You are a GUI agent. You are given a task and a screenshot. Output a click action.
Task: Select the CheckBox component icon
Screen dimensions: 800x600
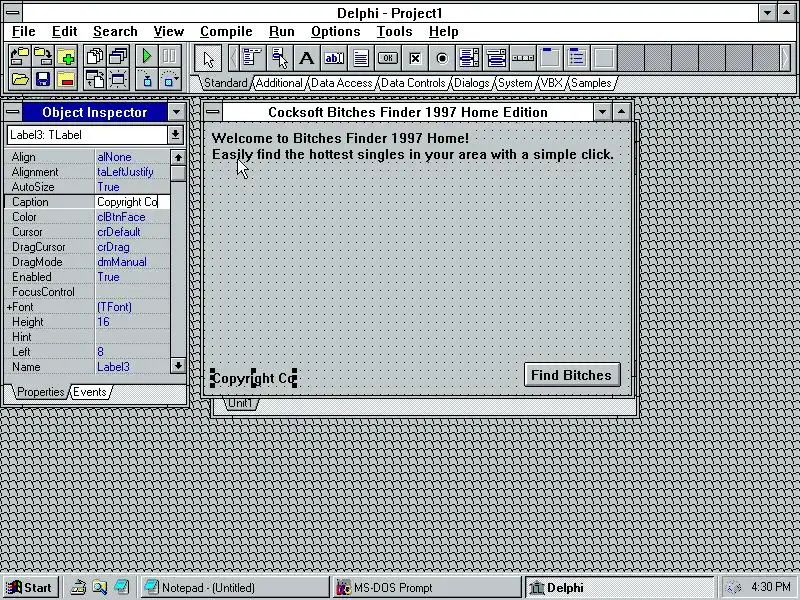(x=415, y=58)
